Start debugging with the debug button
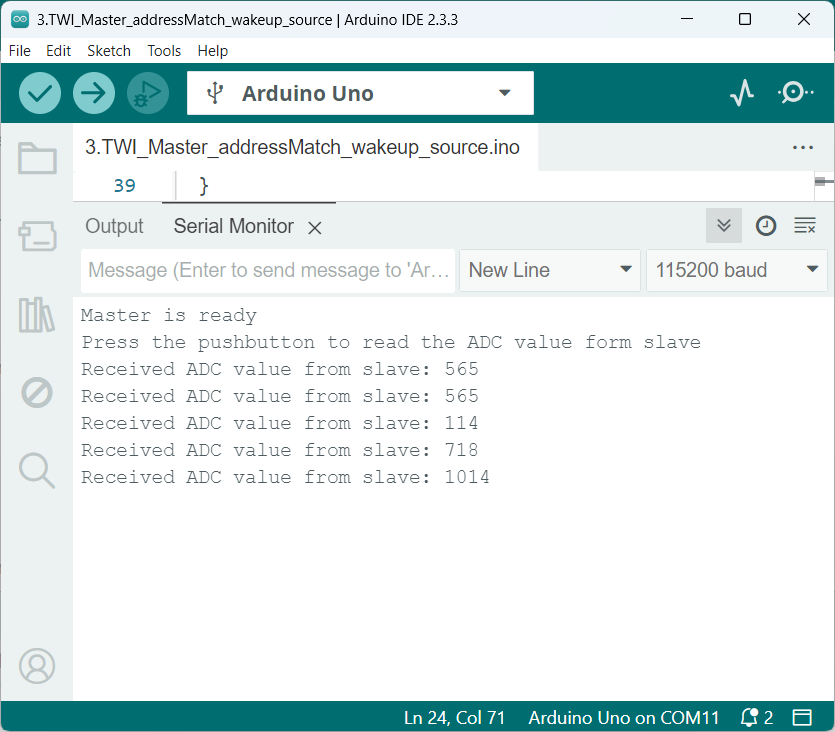This screenshot has height=732, width=835. (x=148, y=93)
